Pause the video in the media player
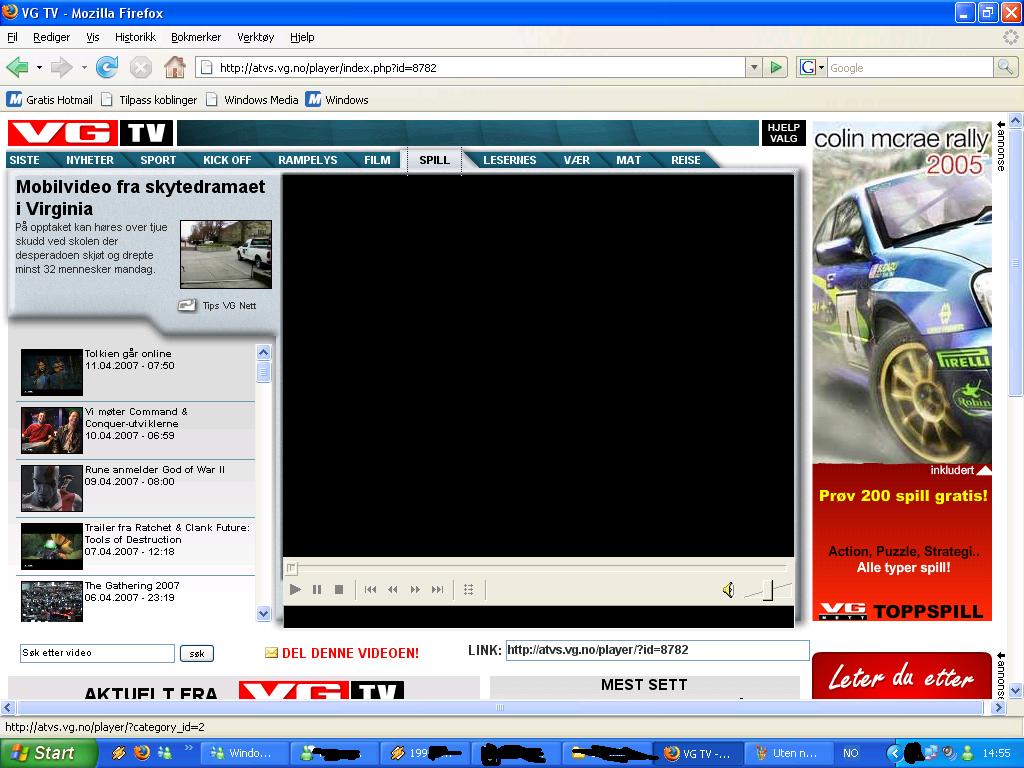The width and height of the screenshot is (1024, 768). click(317, 590)
